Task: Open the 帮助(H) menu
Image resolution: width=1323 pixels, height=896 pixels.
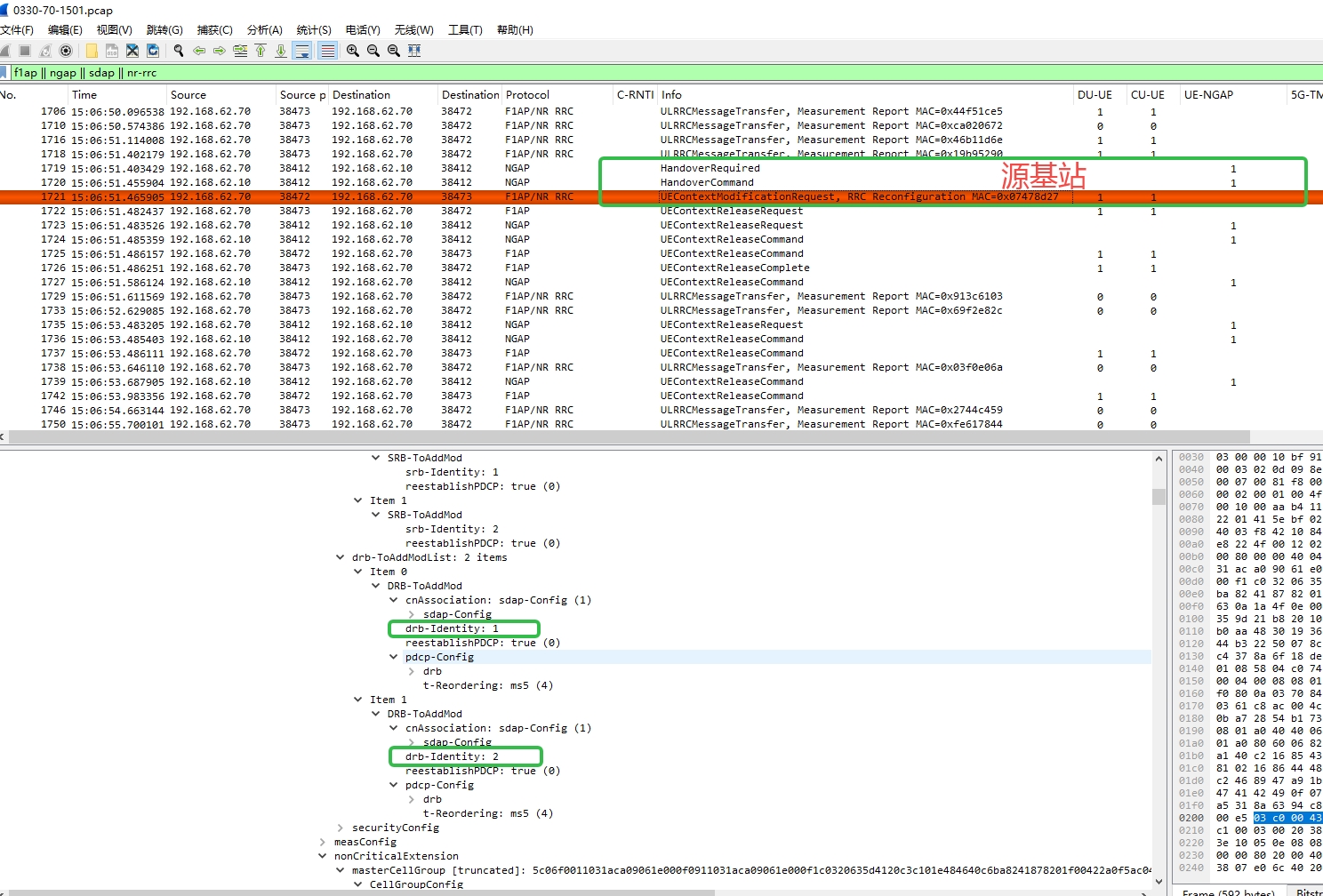Action: [x=515, y=29]
